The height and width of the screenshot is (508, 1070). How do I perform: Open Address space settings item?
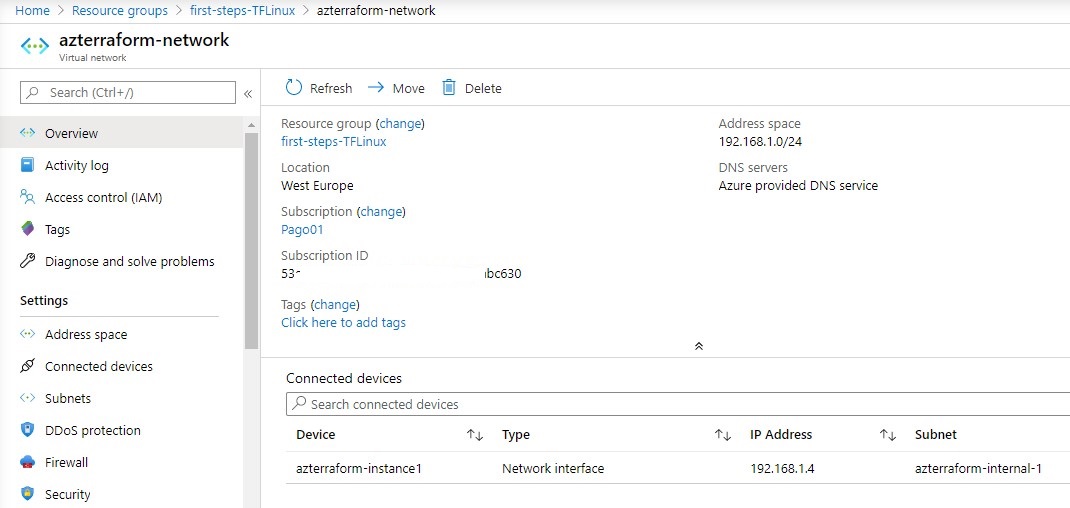click(x=86, y=335)
